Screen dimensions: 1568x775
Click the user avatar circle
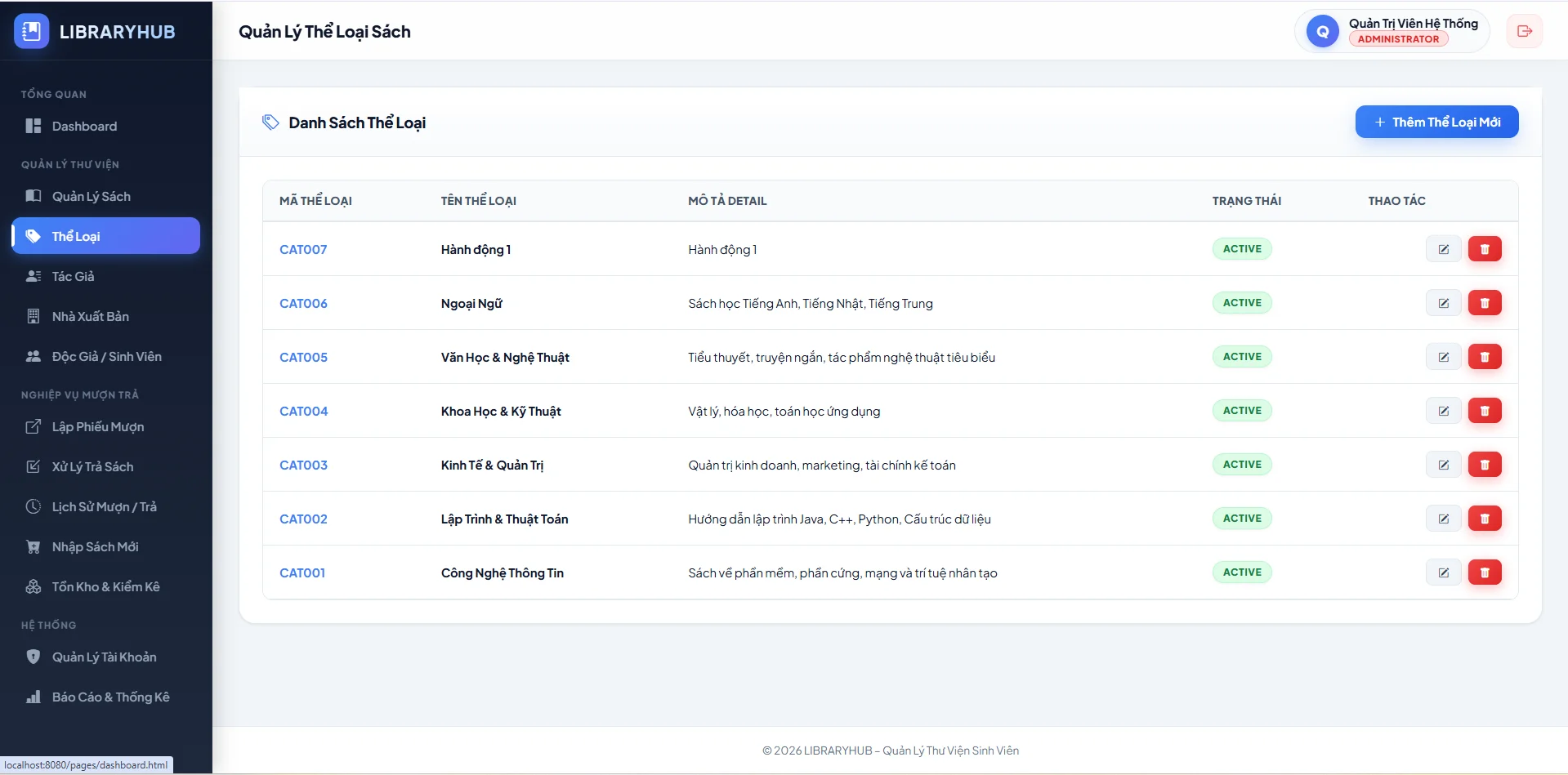1322,32
